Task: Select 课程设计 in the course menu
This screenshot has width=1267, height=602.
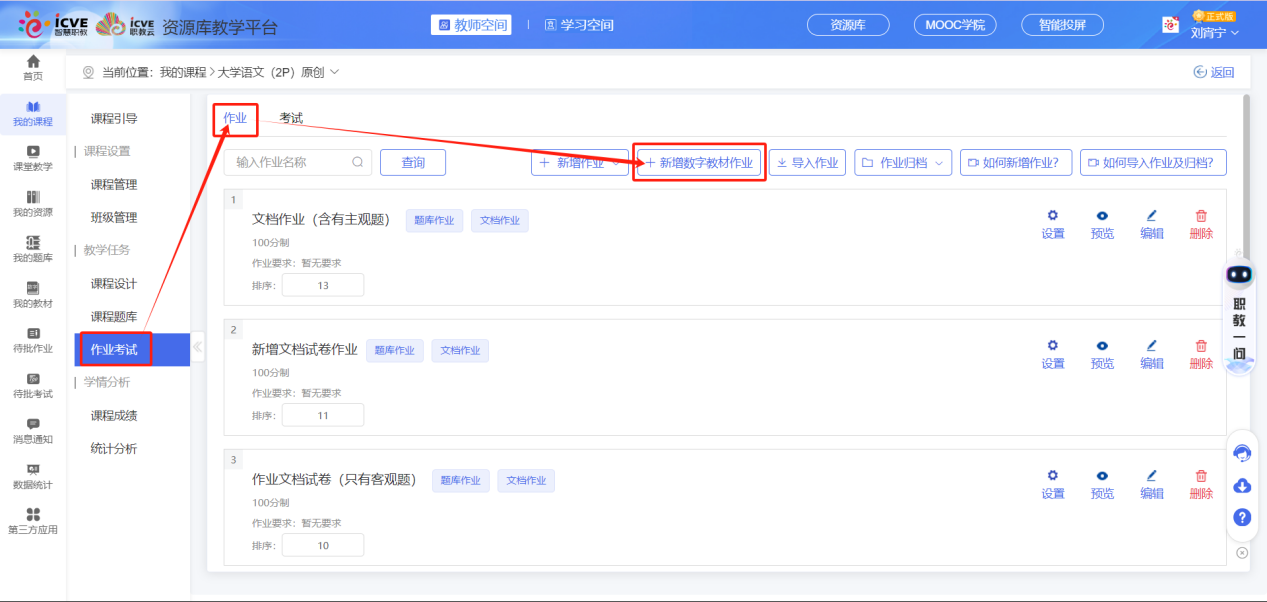Action: (113, 284)
